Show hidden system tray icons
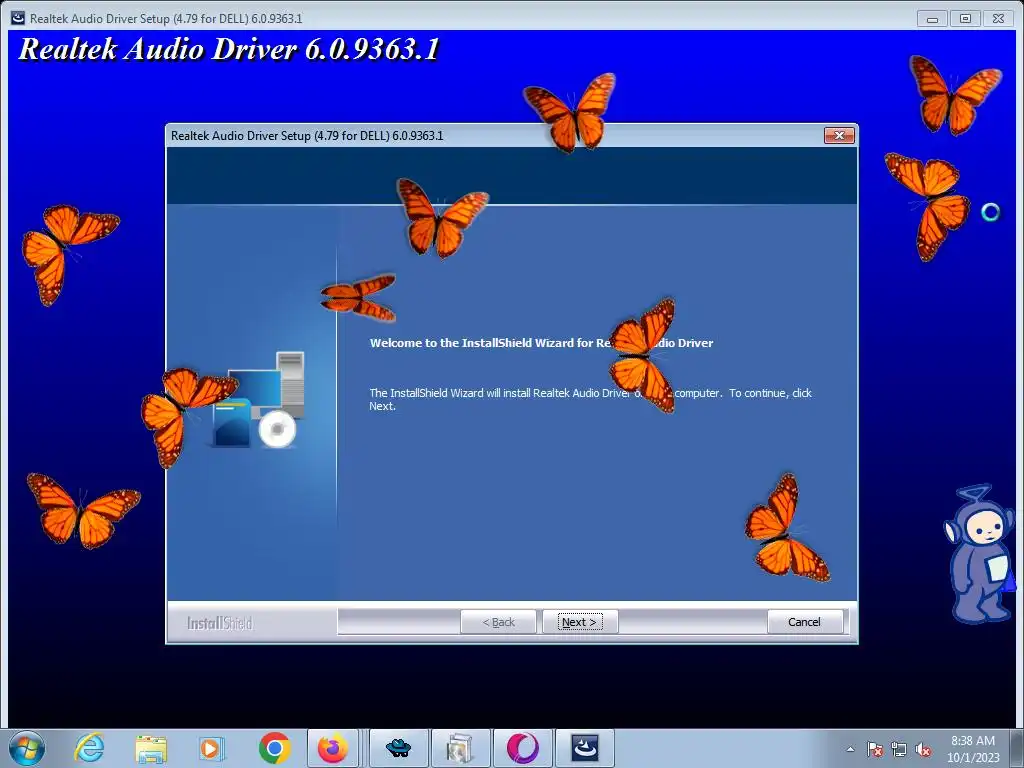Image resolution: width=1024 pixels, height=768 pixels. (x=850, y=749)
